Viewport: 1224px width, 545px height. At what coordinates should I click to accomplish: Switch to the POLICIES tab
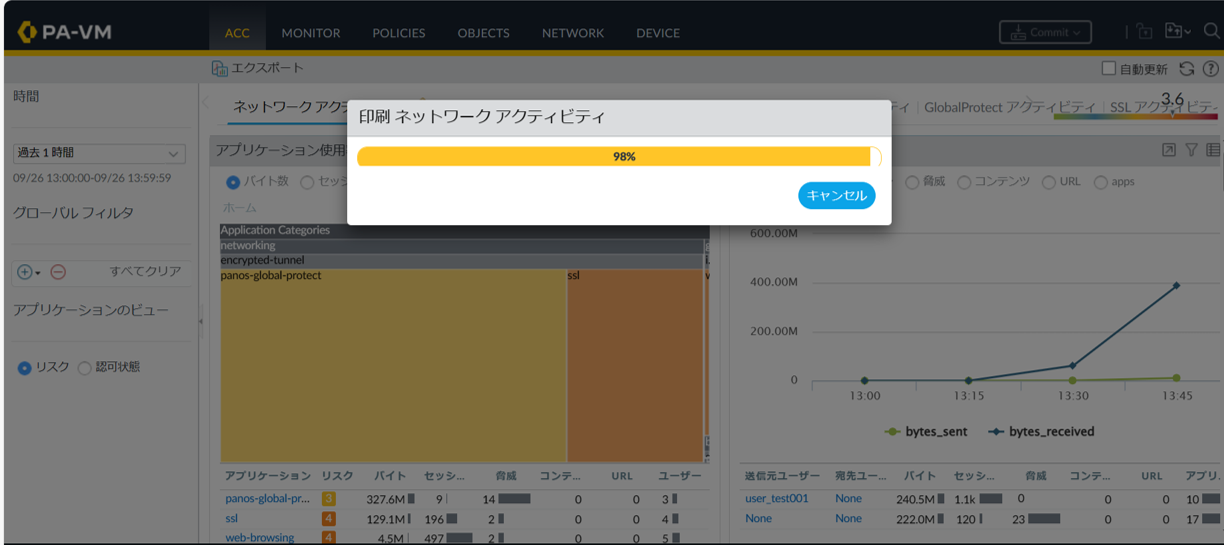[398, 33]
